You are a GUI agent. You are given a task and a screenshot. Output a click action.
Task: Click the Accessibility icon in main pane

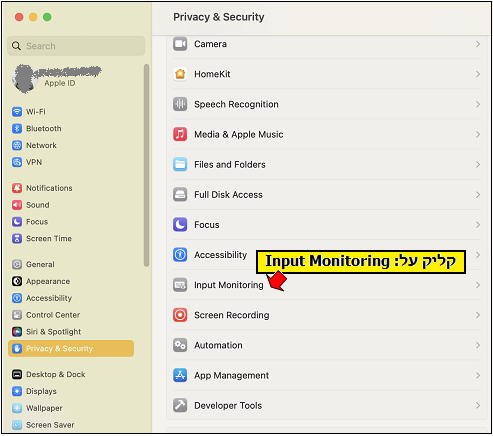(x=180, y=255)
